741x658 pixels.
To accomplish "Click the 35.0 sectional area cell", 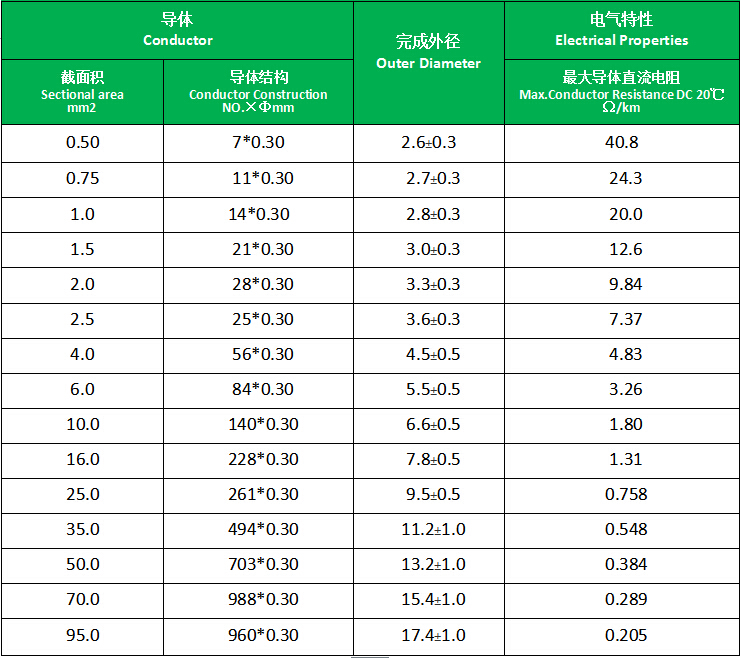I will coord(82,529).
